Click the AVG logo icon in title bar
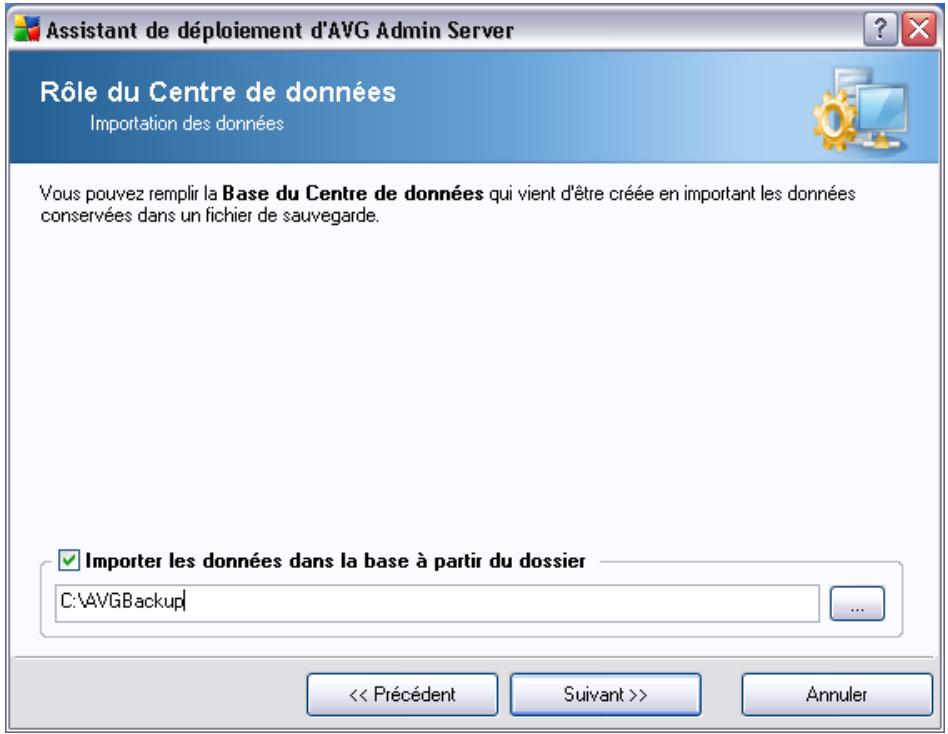 27,29
